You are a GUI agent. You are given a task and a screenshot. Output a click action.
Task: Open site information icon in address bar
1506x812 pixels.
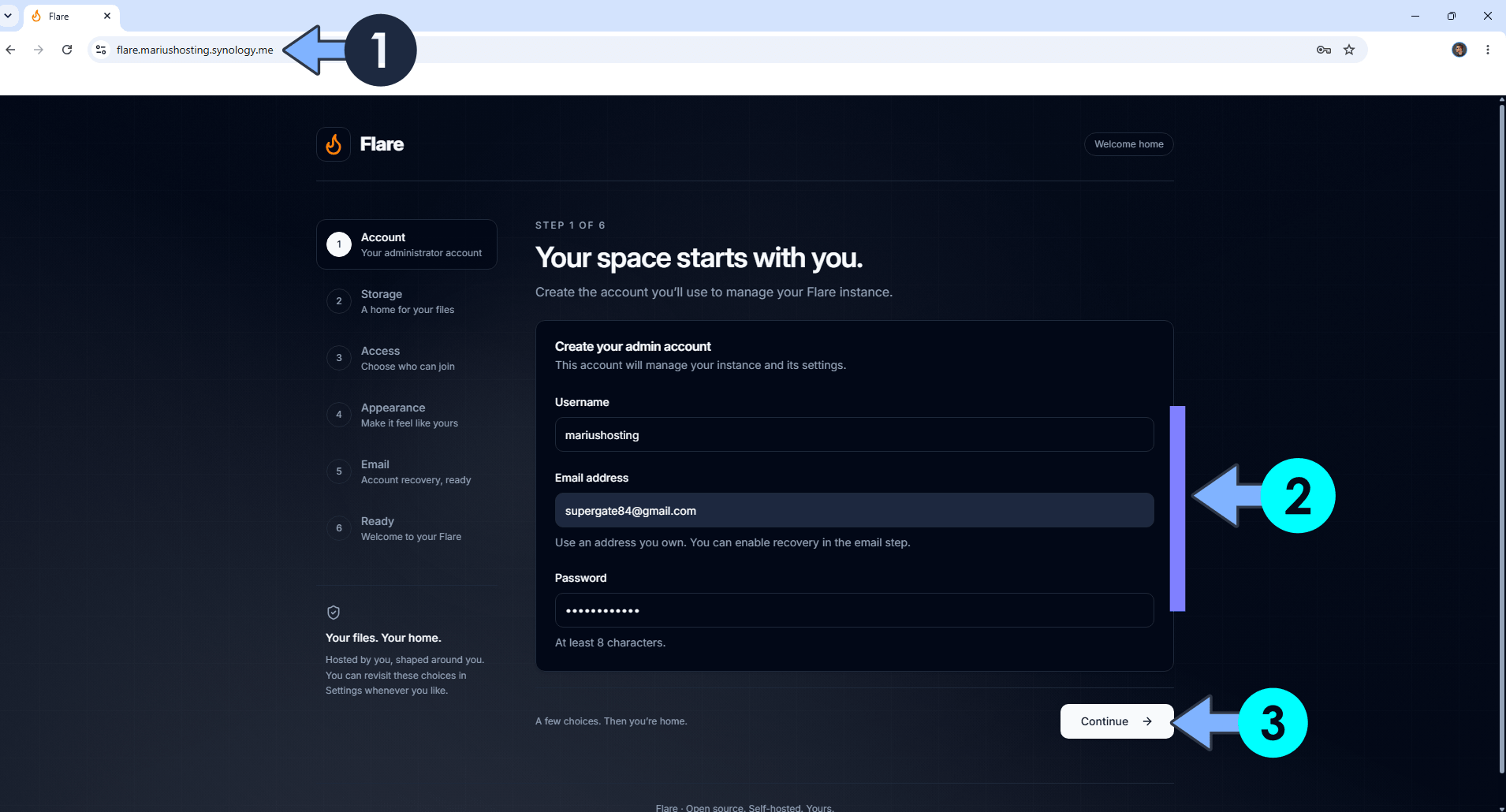point(101,50)
